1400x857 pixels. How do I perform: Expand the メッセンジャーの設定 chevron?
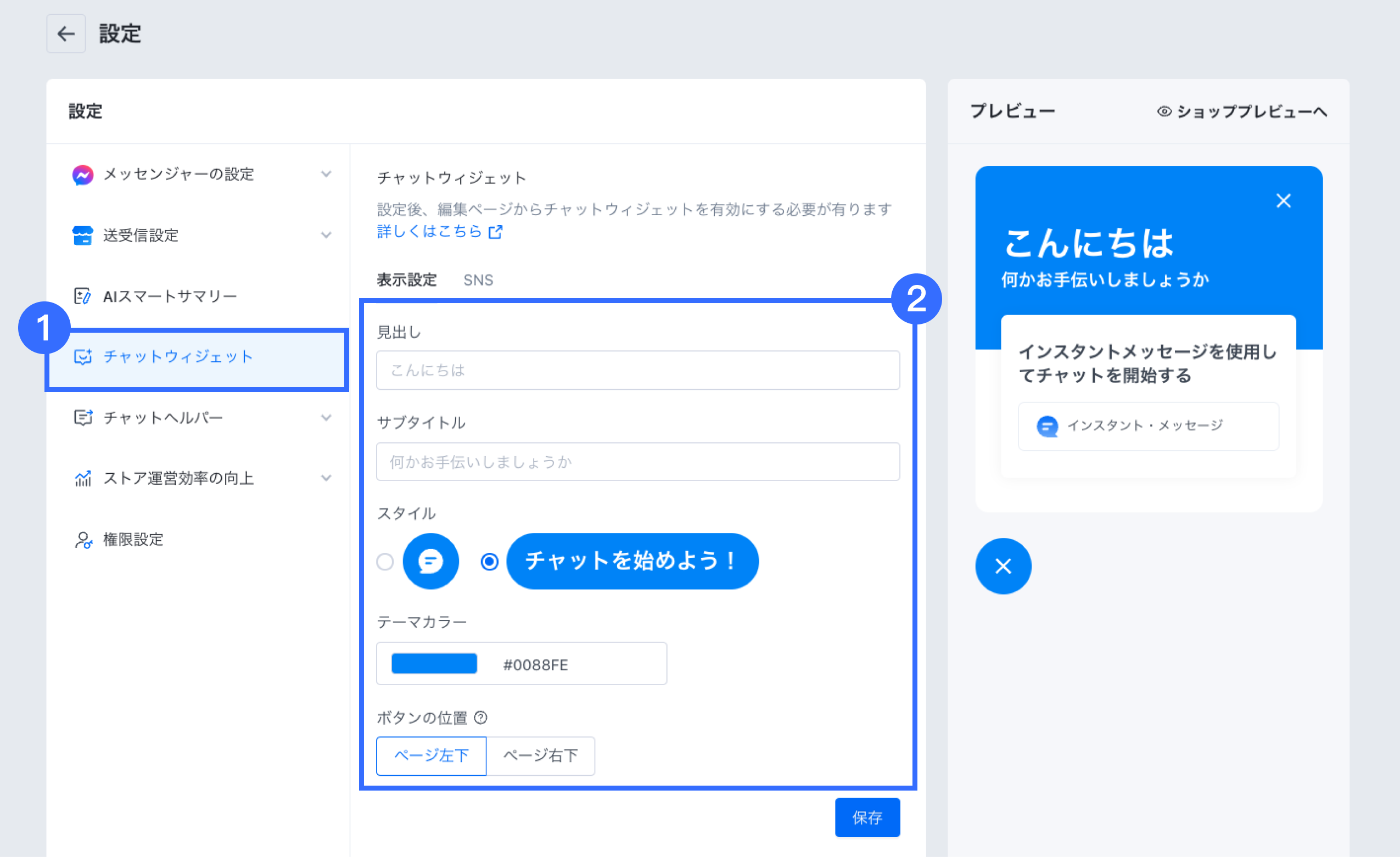tap(326, 174)
